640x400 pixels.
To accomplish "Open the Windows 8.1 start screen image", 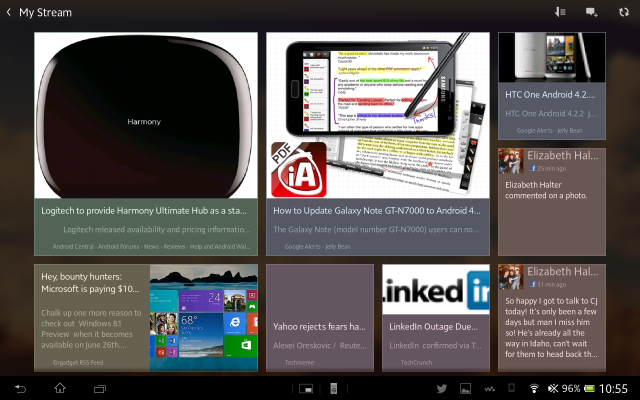I will 204,318.
